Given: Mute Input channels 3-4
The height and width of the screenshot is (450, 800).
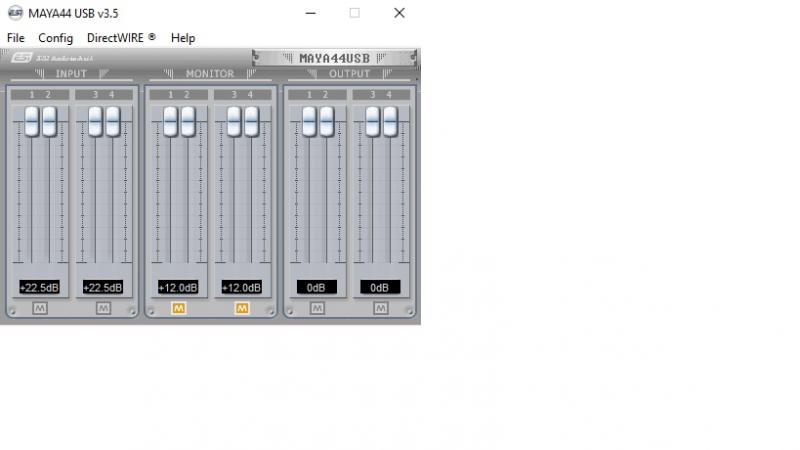Looking at the screenshot, I should [x=103, y=309].
